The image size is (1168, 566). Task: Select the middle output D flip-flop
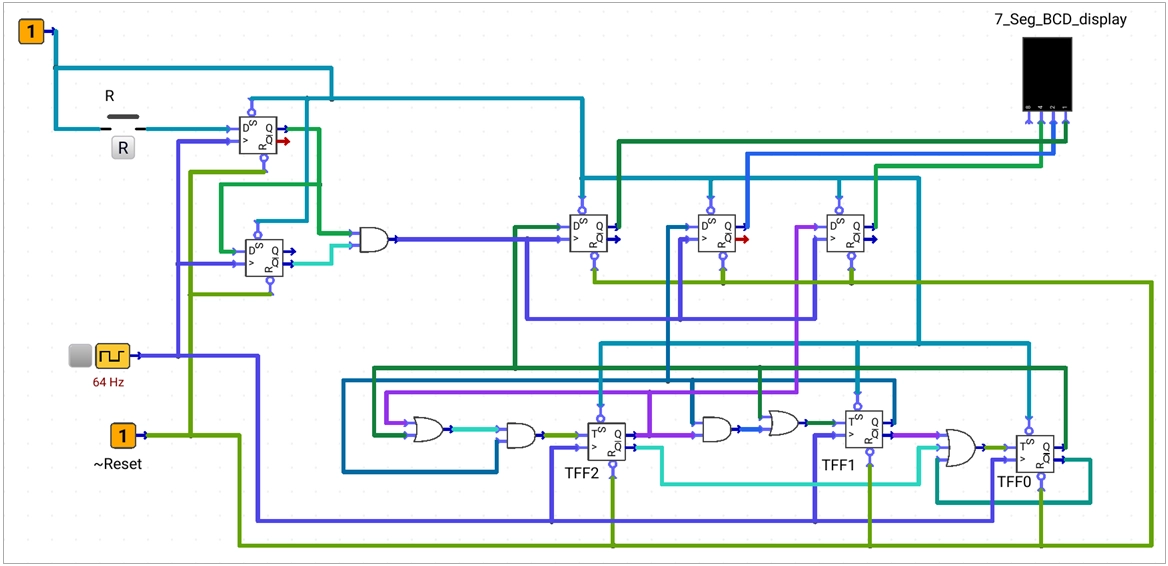tap(717, 233)
